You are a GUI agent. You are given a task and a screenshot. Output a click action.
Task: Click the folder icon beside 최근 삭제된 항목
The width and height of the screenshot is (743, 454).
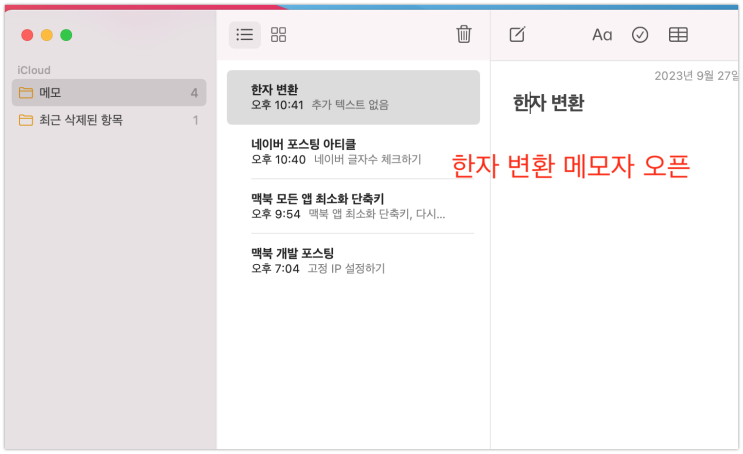coord(26,120)
